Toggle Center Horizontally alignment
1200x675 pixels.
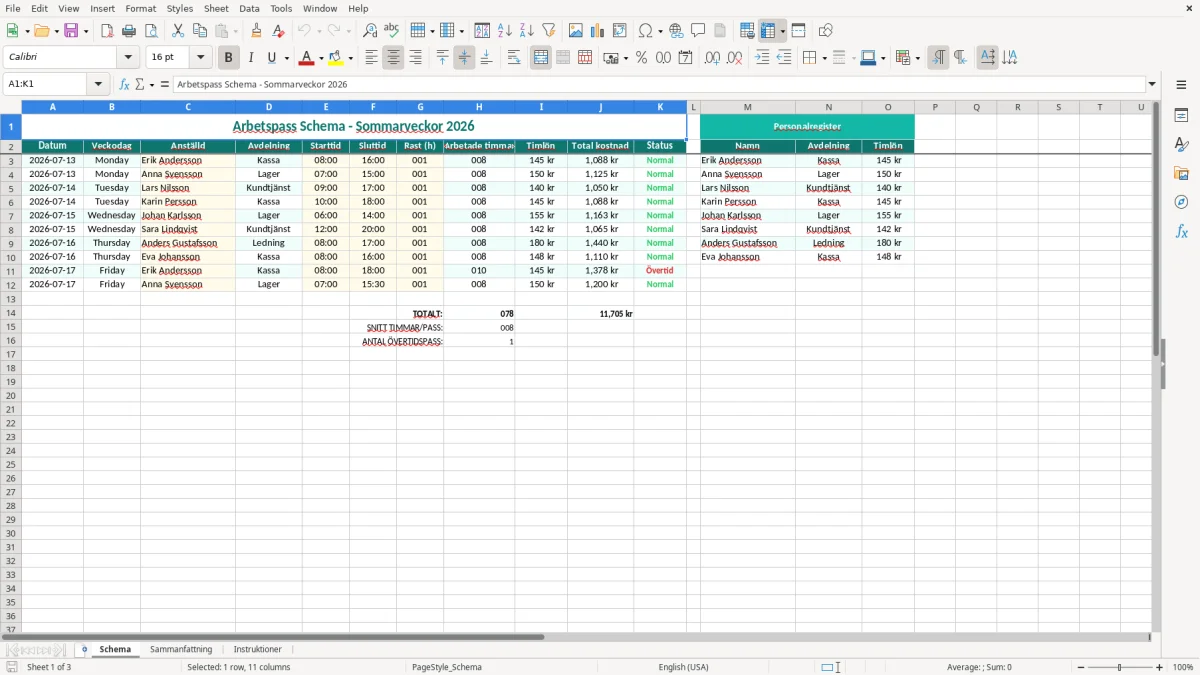393,58
